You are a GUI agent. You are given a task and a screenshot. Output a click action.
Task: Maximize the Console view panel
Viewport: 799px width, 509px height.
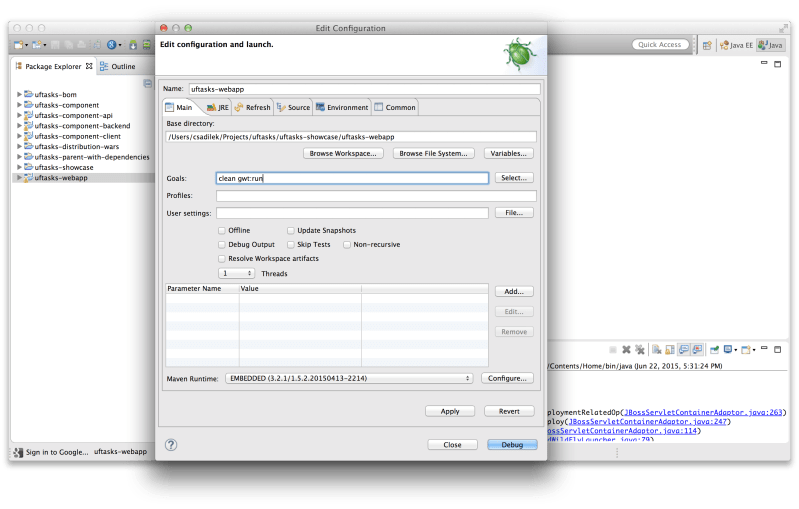pos(778,349)
